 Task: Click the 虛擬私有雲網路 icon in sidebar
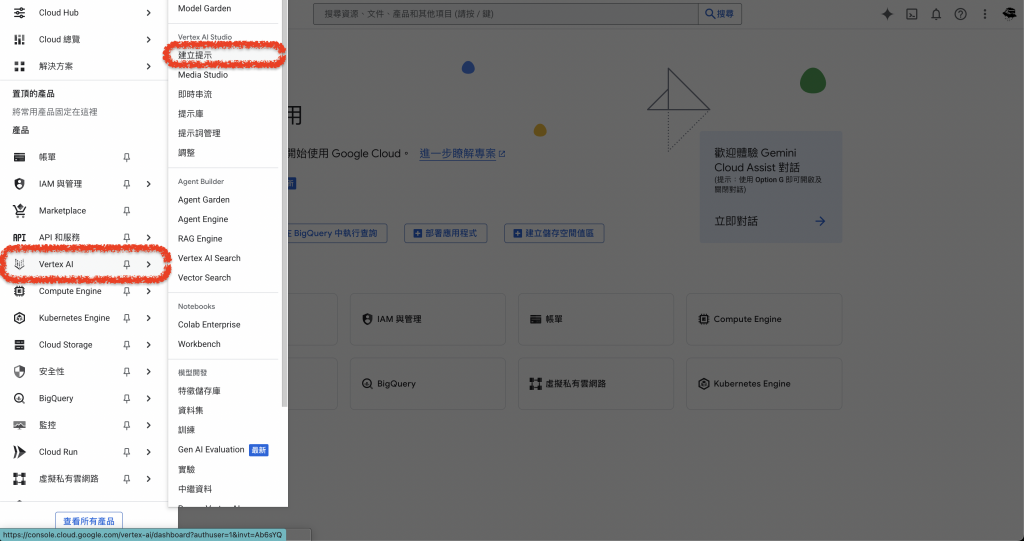click(20, 478)
